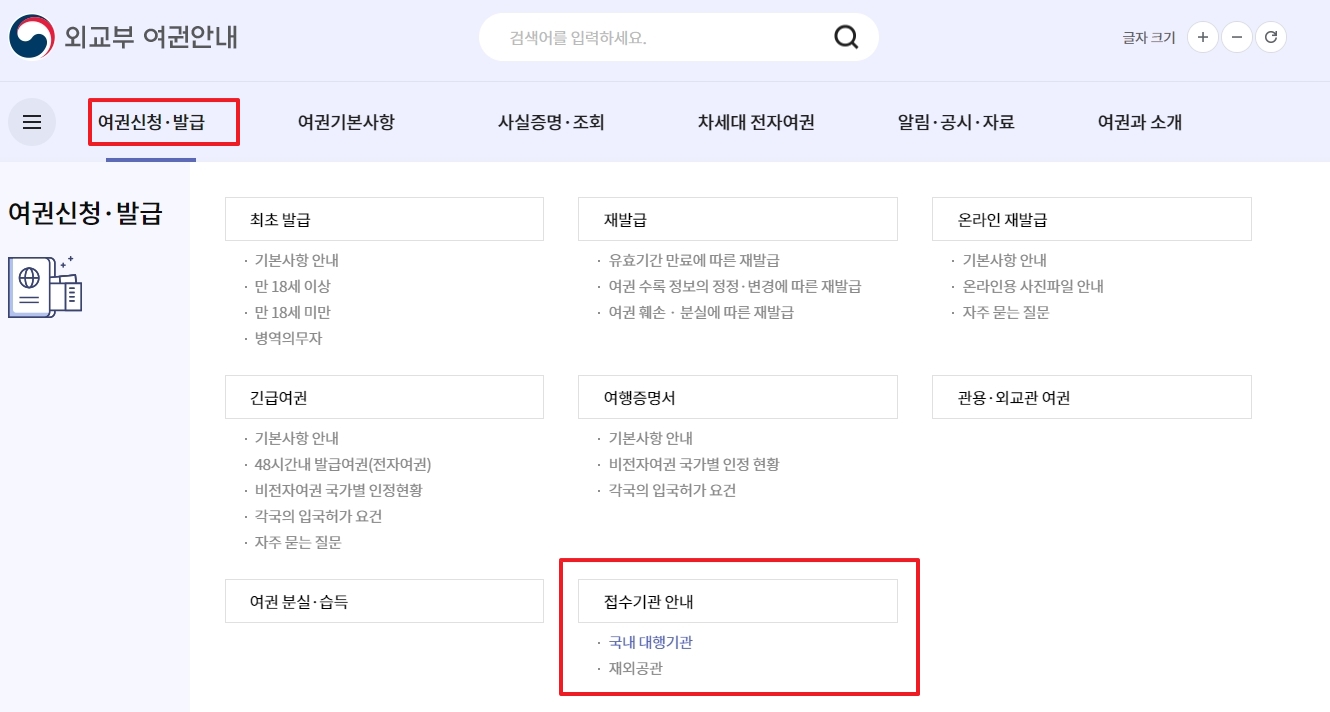Viewport: 1330px width, 712px height.
Task: Reset font size using the refresh icon
Action: click(1271, 36)
